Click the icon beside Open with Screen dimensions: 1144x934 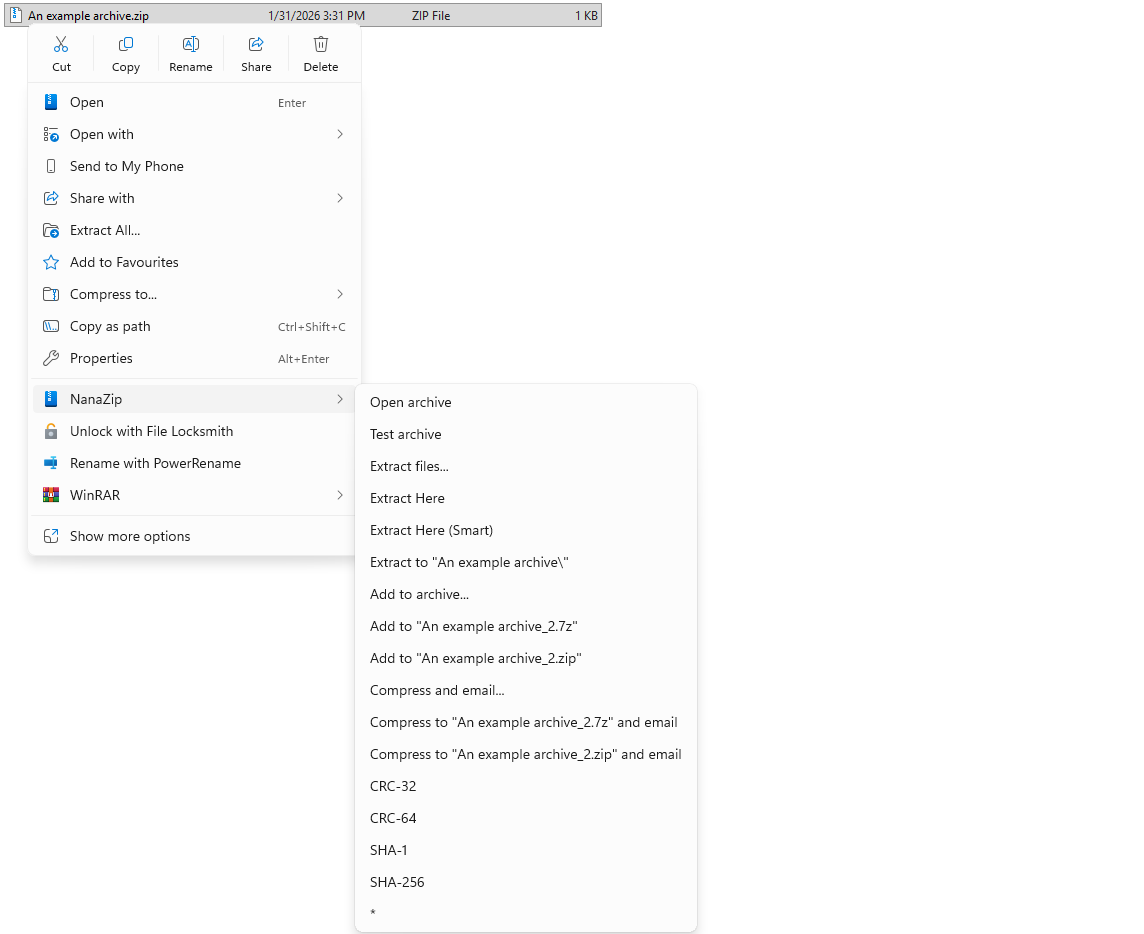click(x=50, y=134)
